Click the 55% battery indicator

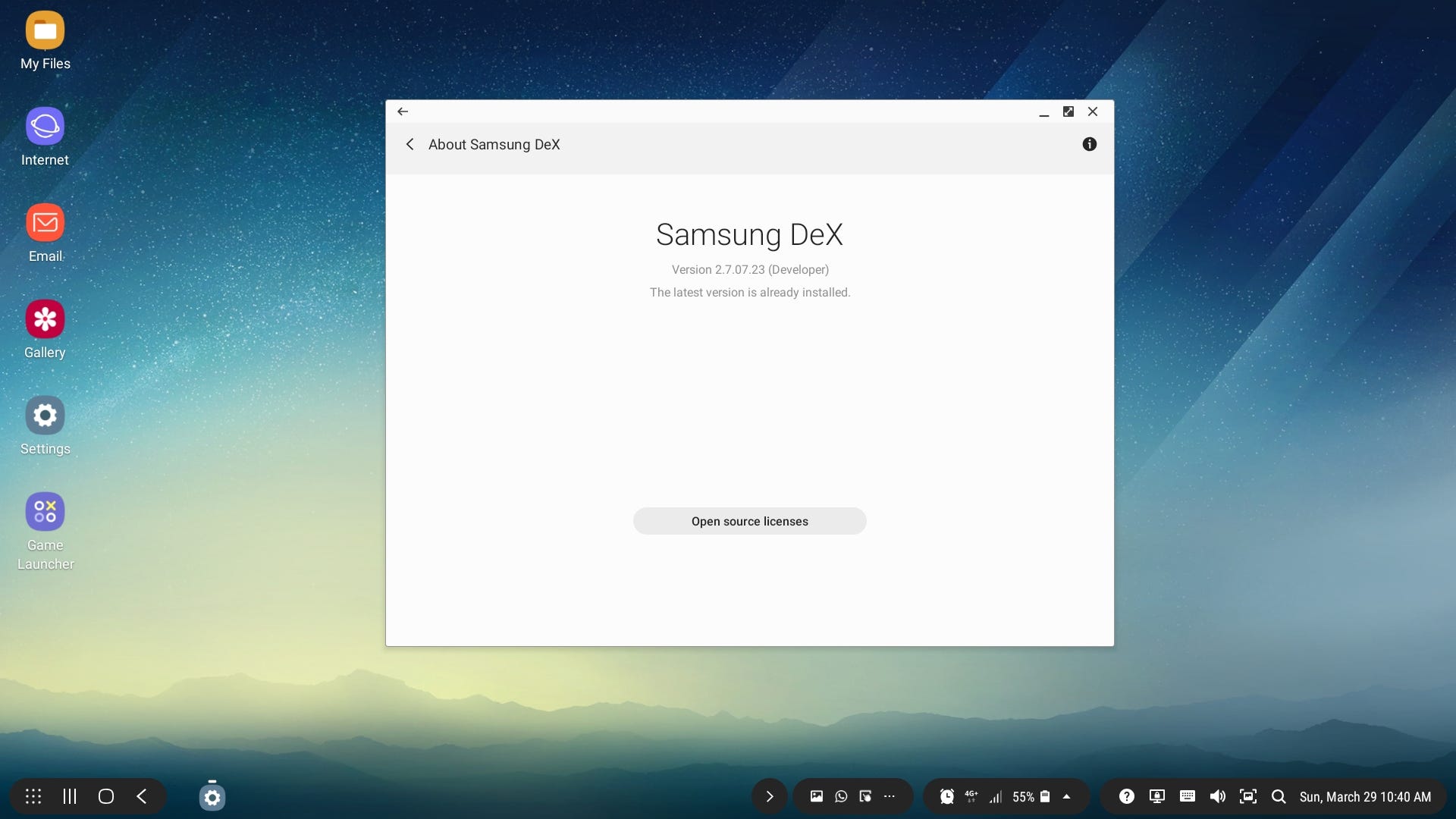tap(1031, 796)
